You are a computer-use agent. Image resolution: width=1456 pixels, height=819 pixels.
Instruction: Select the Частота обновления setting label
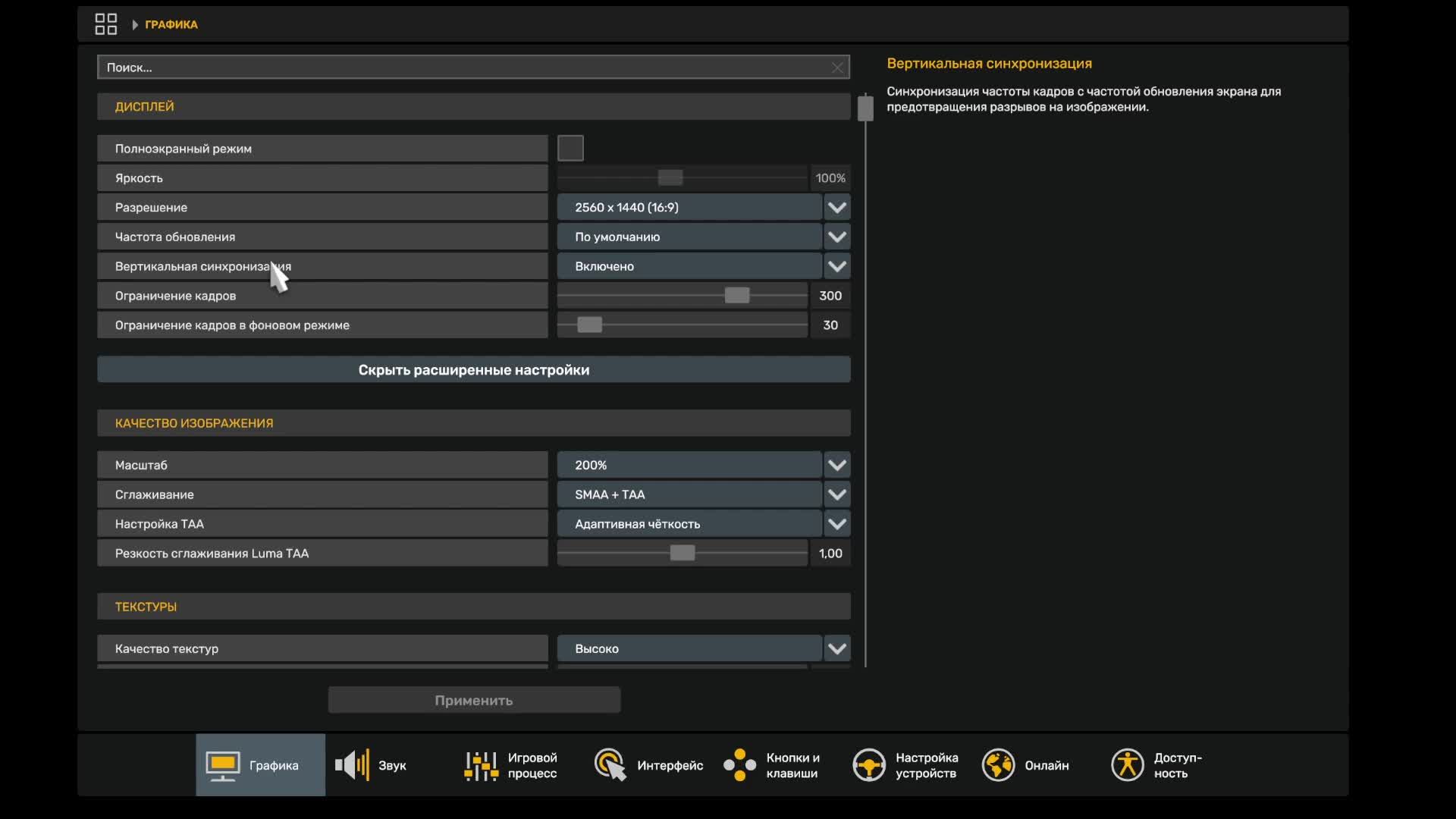[x=175, y=237]
